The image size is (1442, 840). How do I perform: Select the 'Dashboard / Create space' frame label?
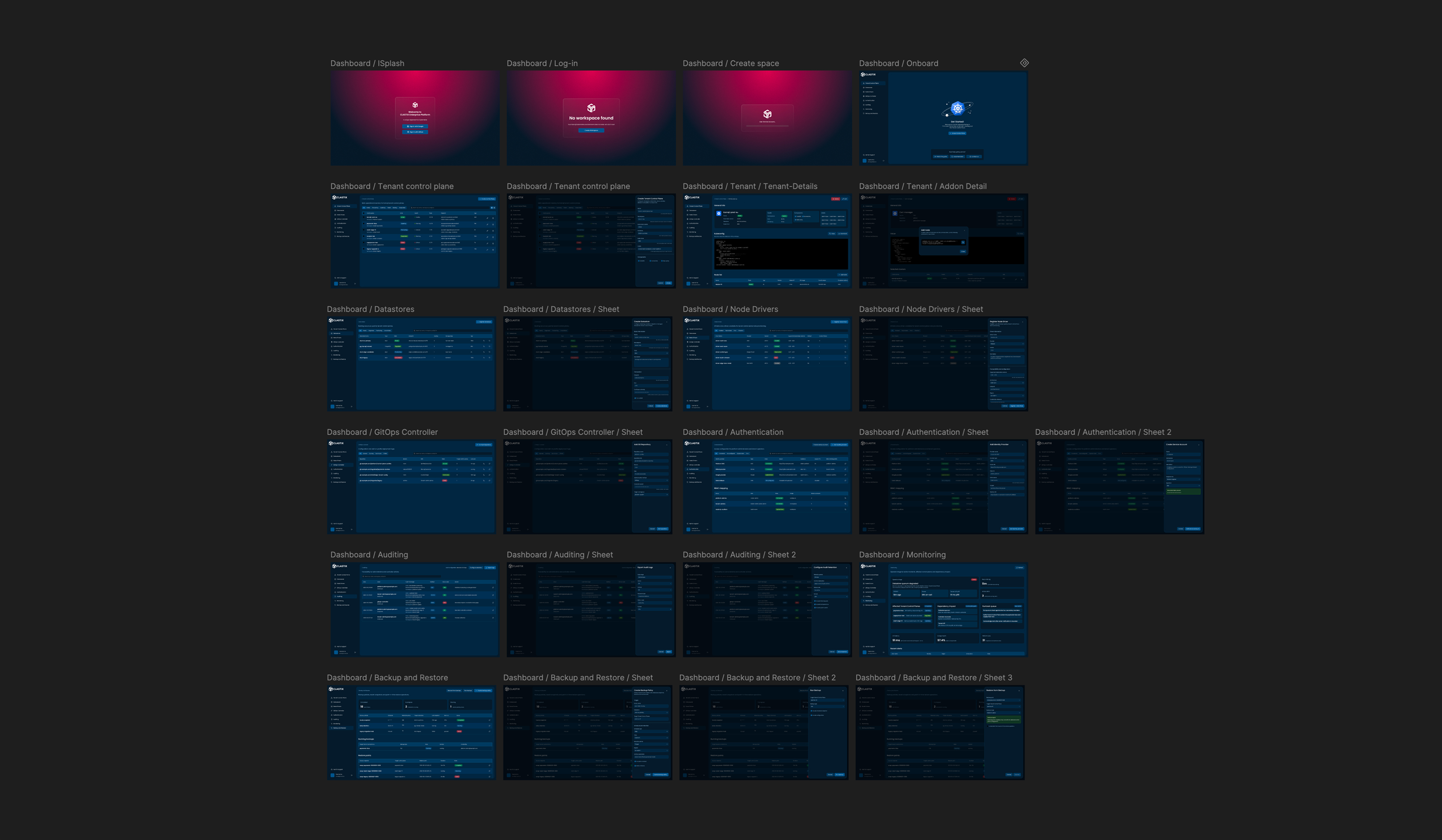click(731, 63)
